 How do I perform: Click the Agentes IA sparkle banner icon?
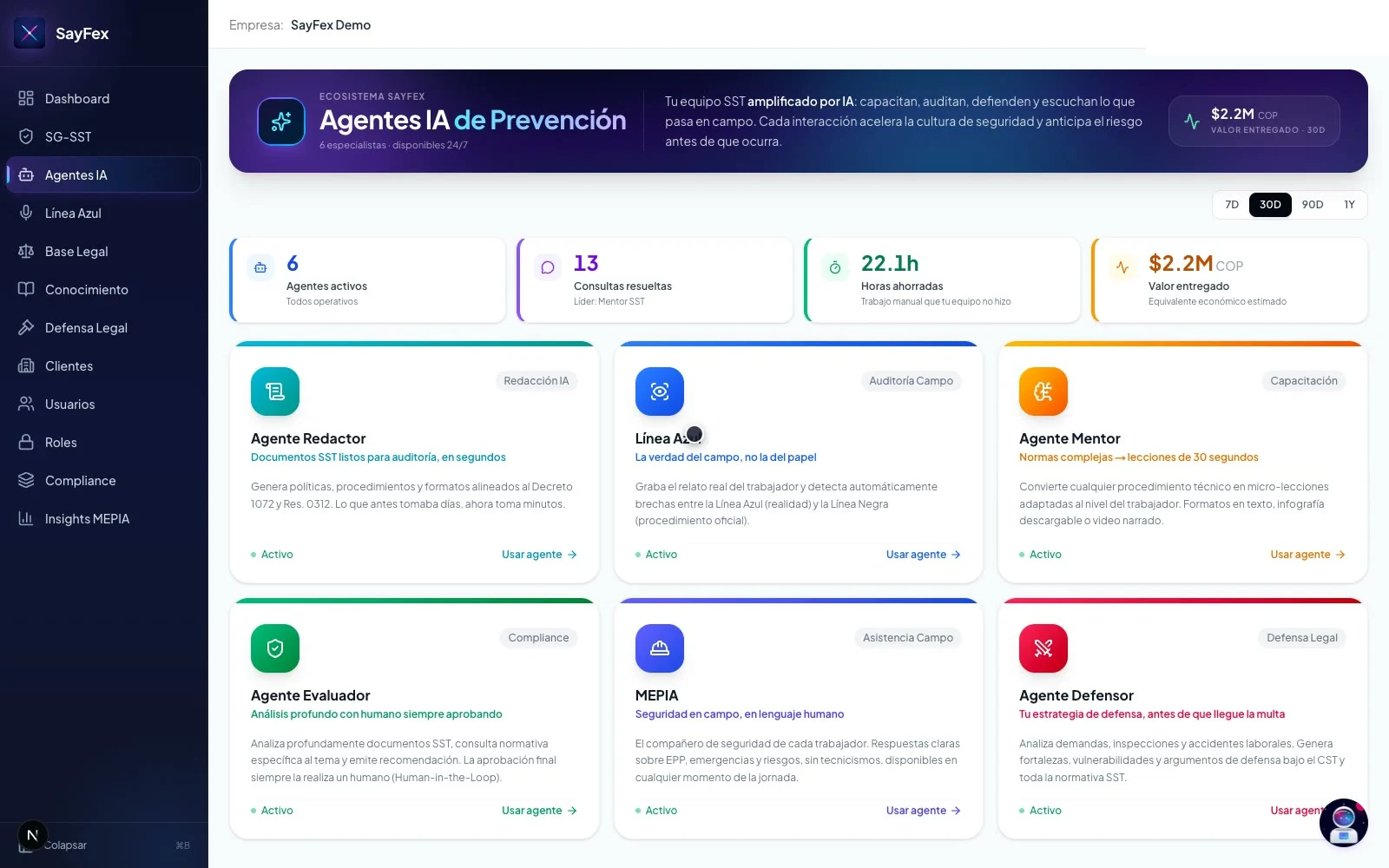(x=281, y=122)
